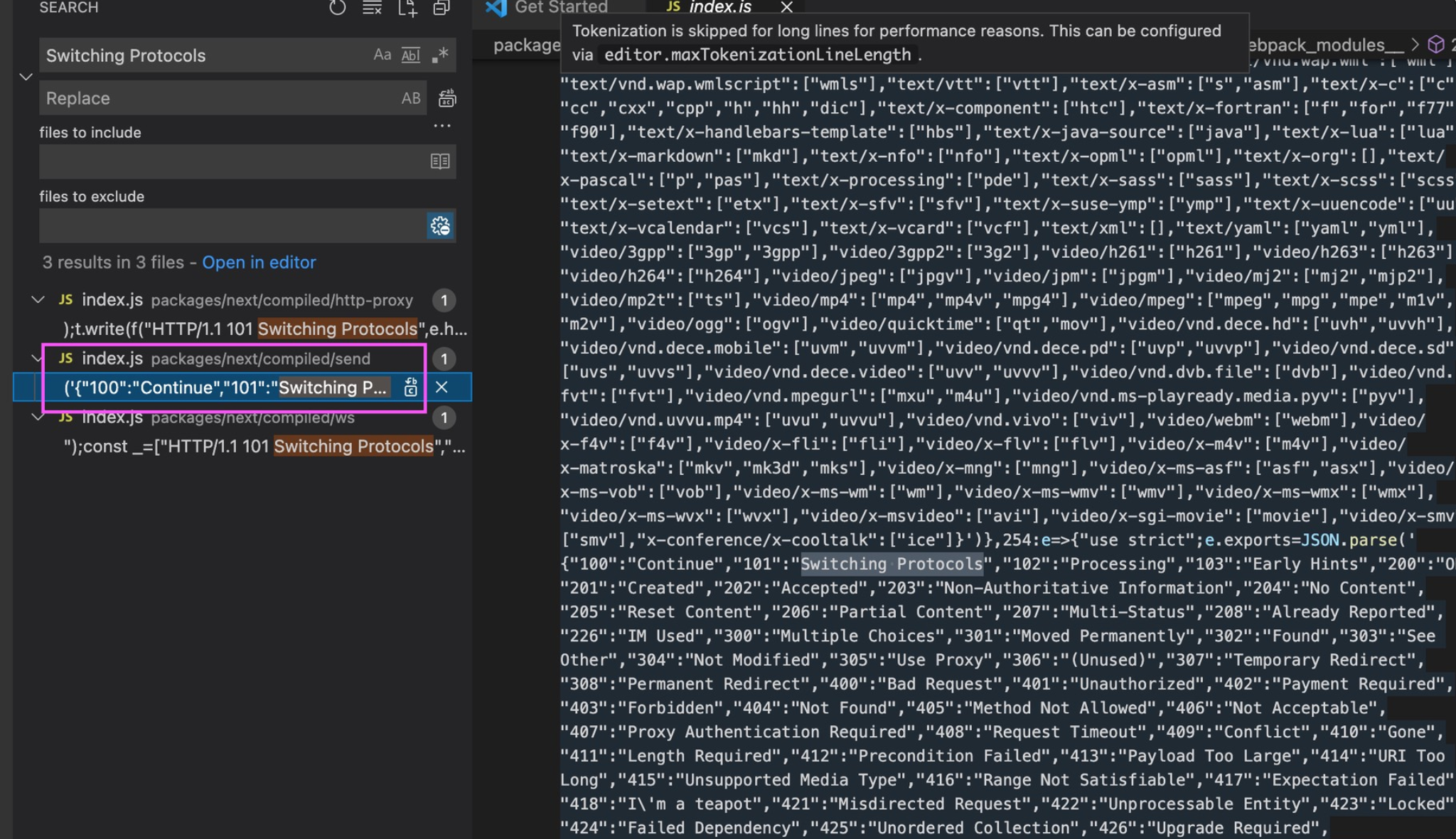Click the JS icon on ws index.js row
Image resolution: width=1456 pixels, height=839 pixels.
point(65,417)
